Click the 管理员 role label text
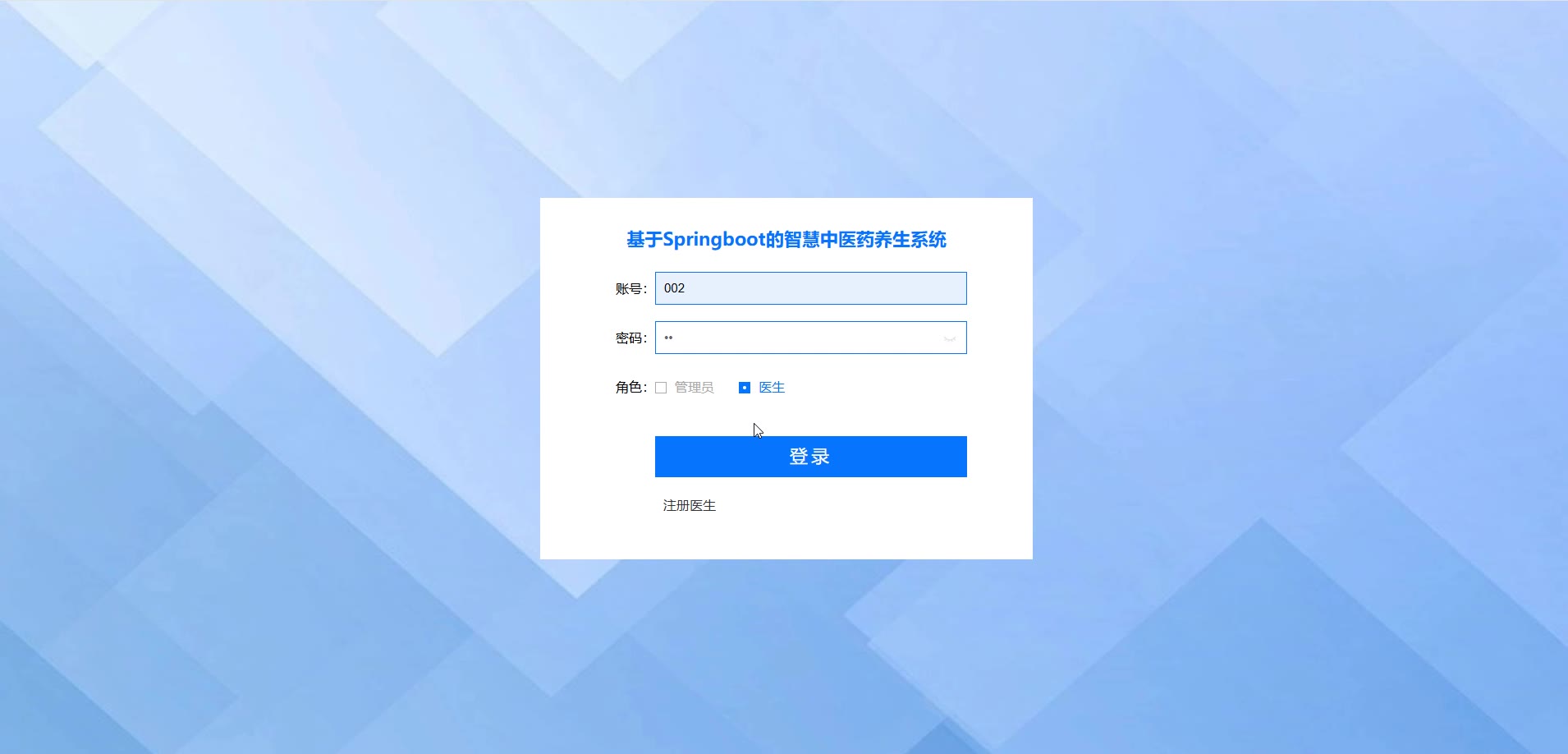 coord(694,388)
